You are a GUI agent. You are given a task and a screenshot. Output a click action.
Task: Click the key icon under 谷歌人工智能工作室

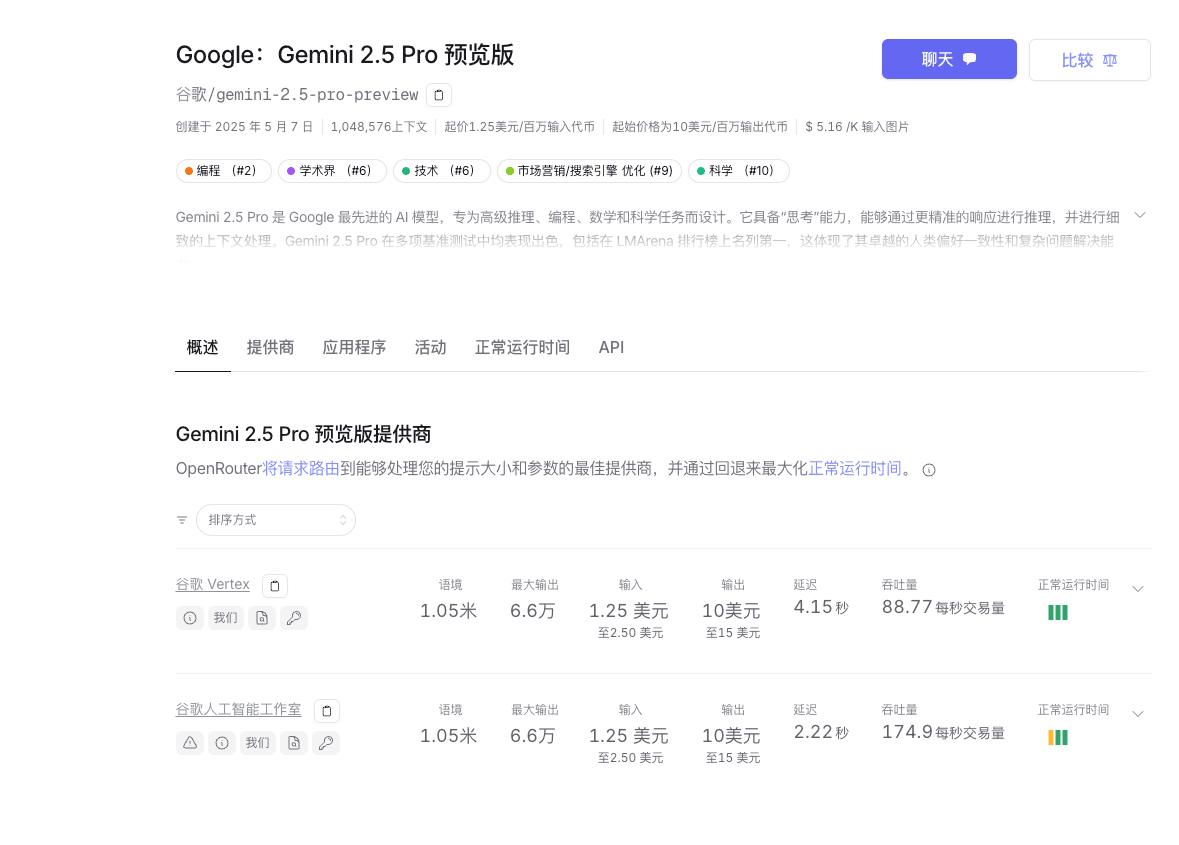(x=326, y=743)
